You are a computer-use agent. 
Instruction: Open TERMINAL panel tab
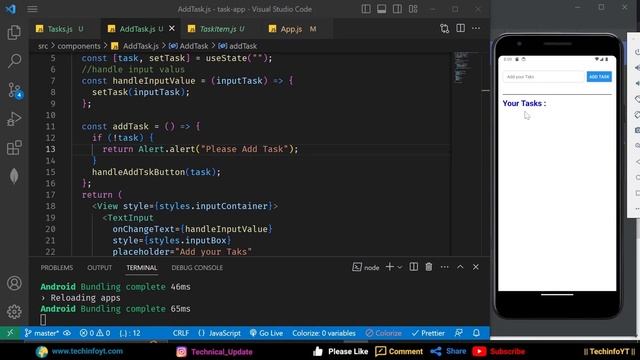click(x=142, y=268)
